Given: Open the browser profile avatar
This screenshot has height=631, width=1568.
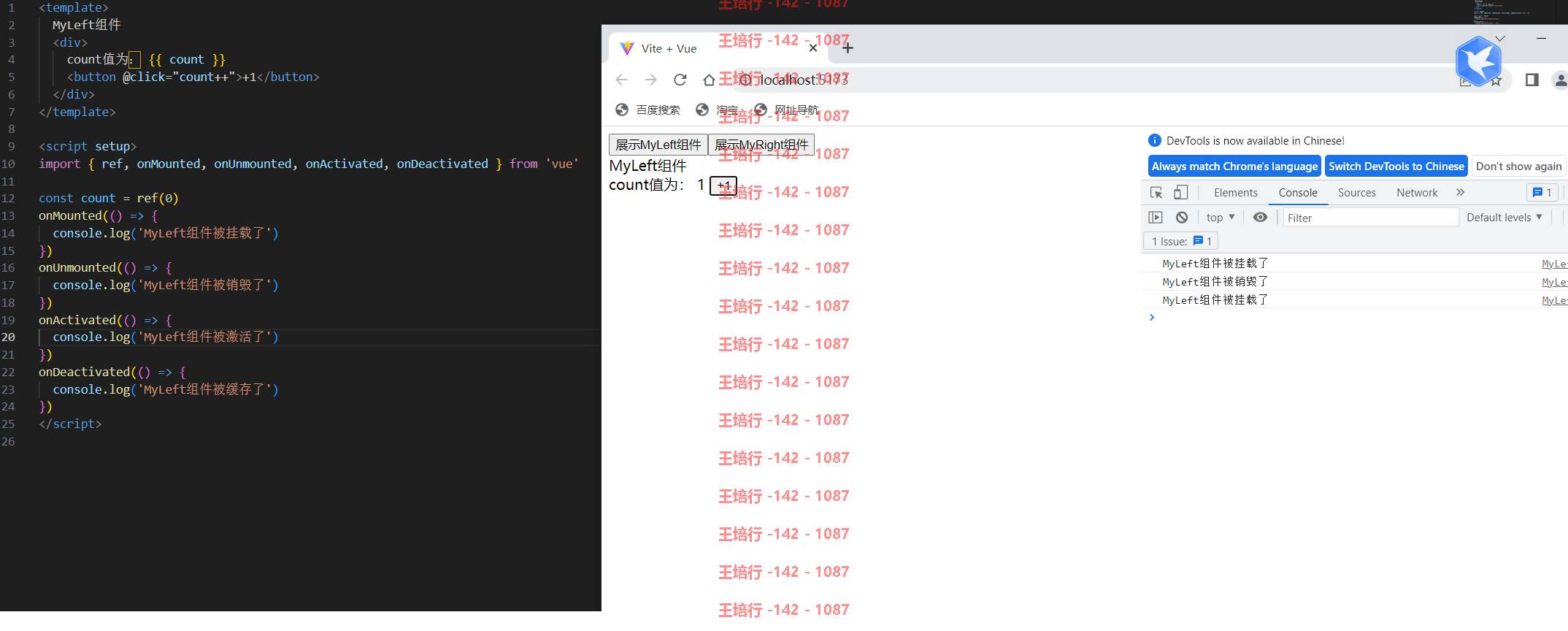Looking at the screenshot, I should pos(1561,80).
